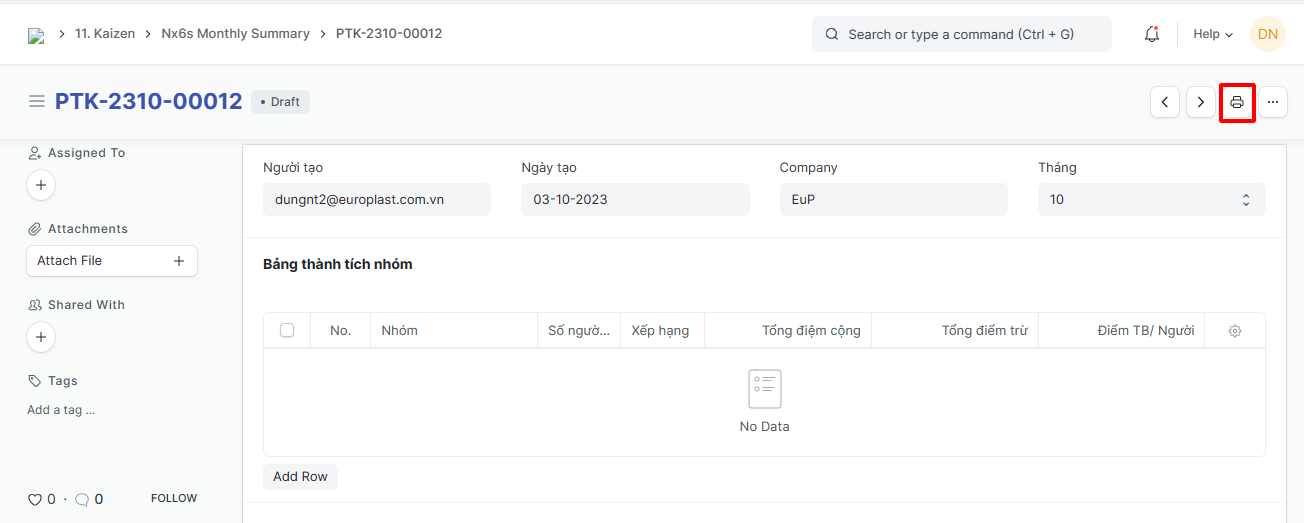Click the comments bubble icon
Viewport: 1304px width, 523px height.
pos(82,499)
